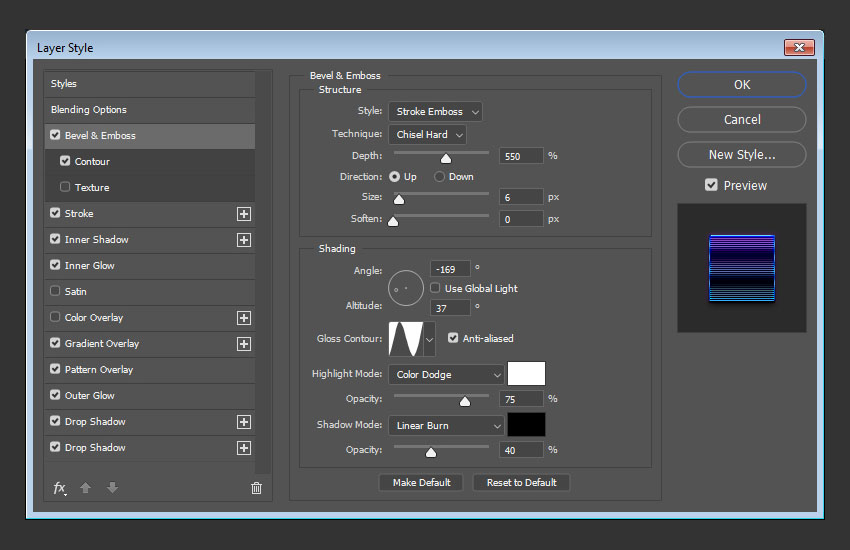850x550 pixels.
Task: Click the plus icon beside Color Overlay
Action: [243, 318]
